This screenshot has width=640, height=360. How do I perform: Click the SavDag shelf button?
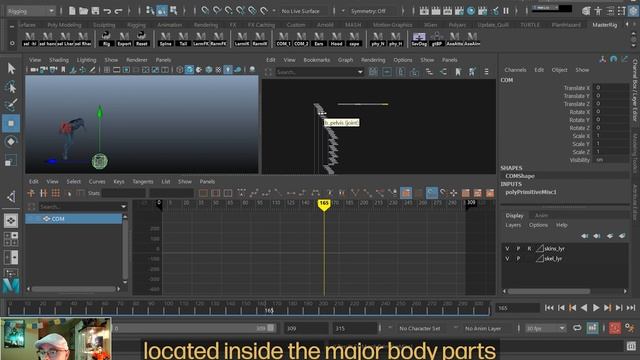click(x=419, y=39)
